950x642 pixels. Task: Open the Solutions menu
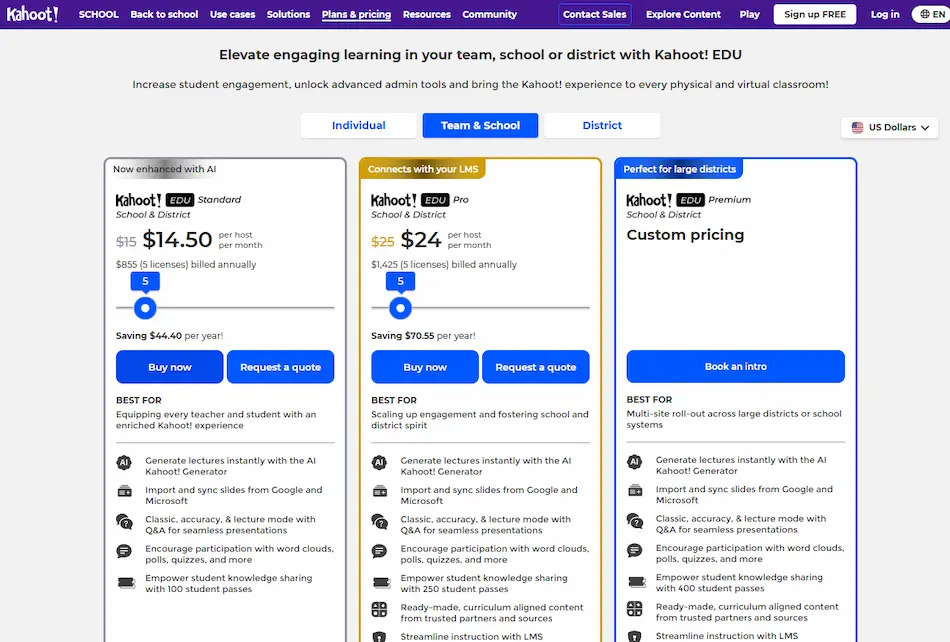(x=288, y=15)
